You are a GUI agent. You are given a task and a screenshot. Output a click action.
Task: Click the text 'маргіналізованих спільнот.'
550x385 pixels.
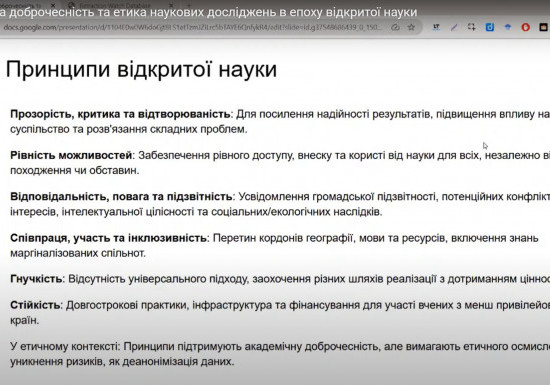[78, 253]
